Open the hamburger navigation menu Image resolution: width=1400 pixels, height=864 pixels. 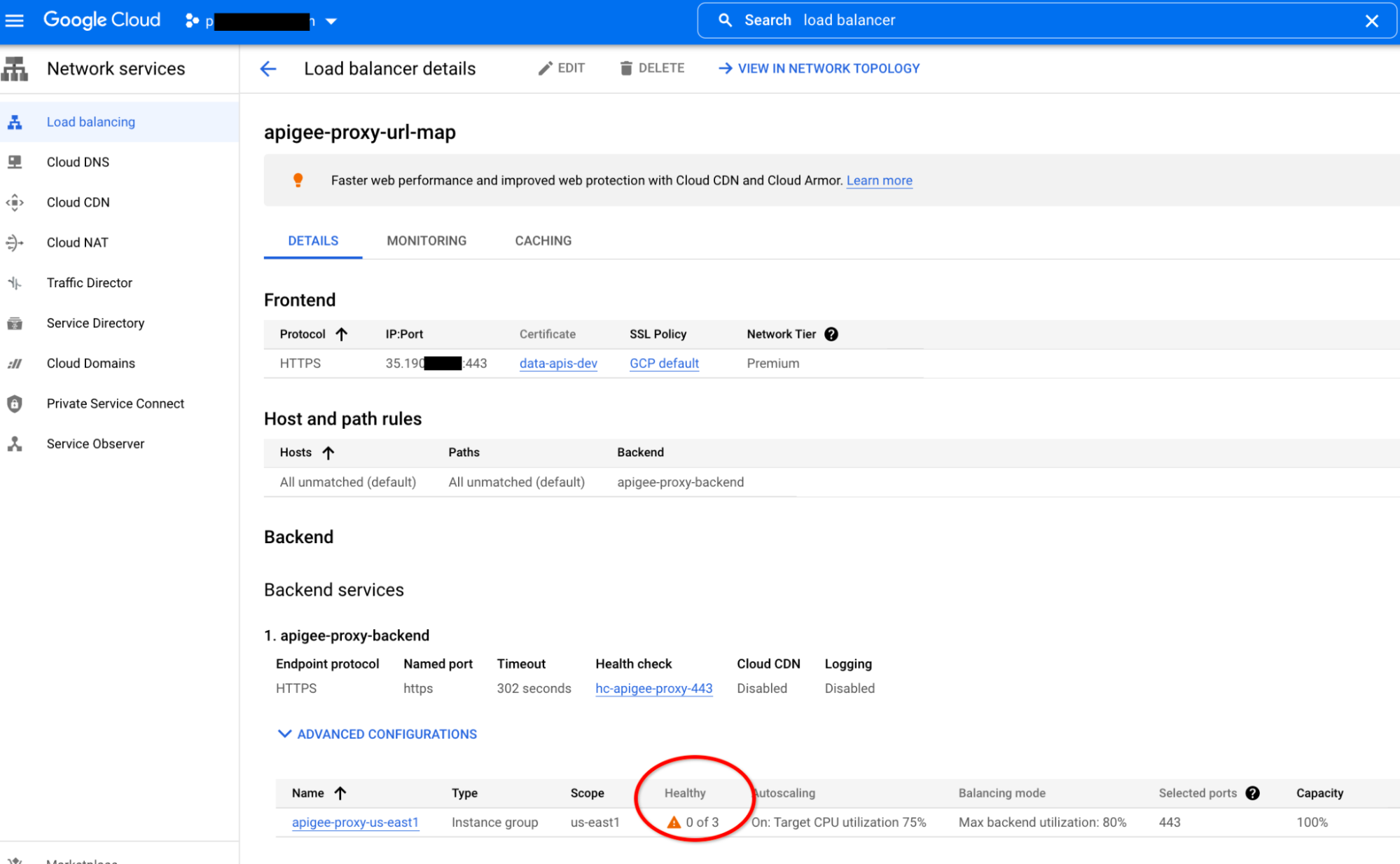click(15, 20)
